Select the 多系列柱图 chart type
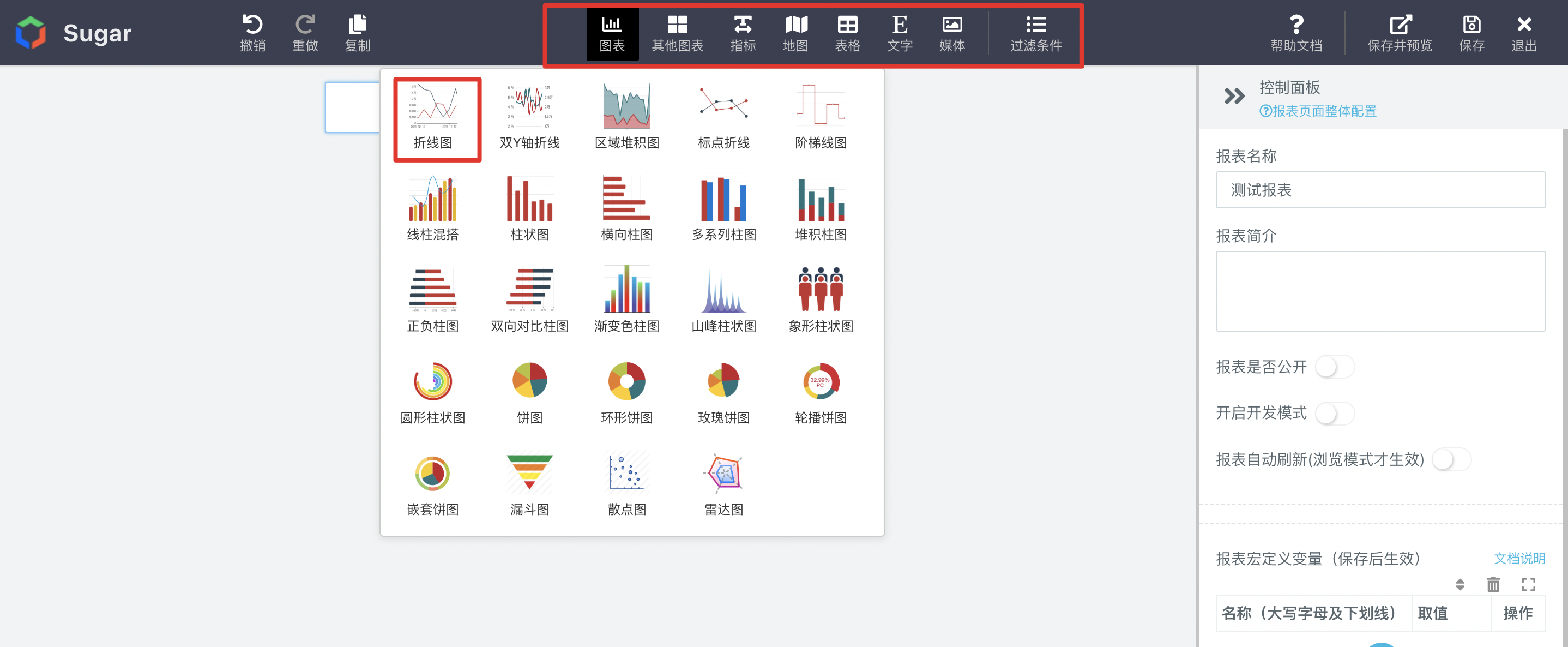Viewport: 1568px width, 647px height. click(x=723, y=209)
